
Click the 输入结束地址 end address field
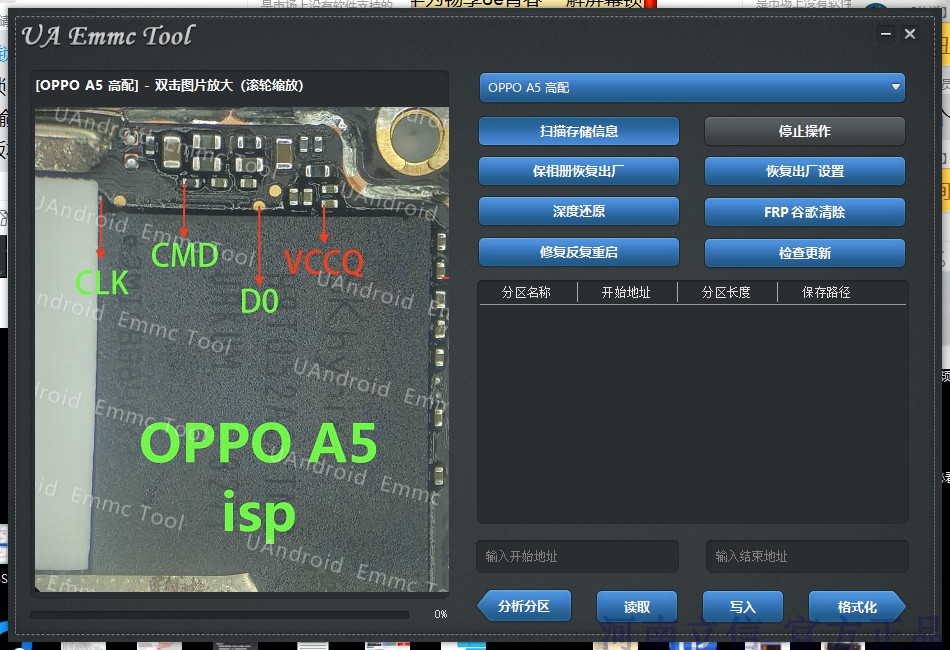coord(807,556)
